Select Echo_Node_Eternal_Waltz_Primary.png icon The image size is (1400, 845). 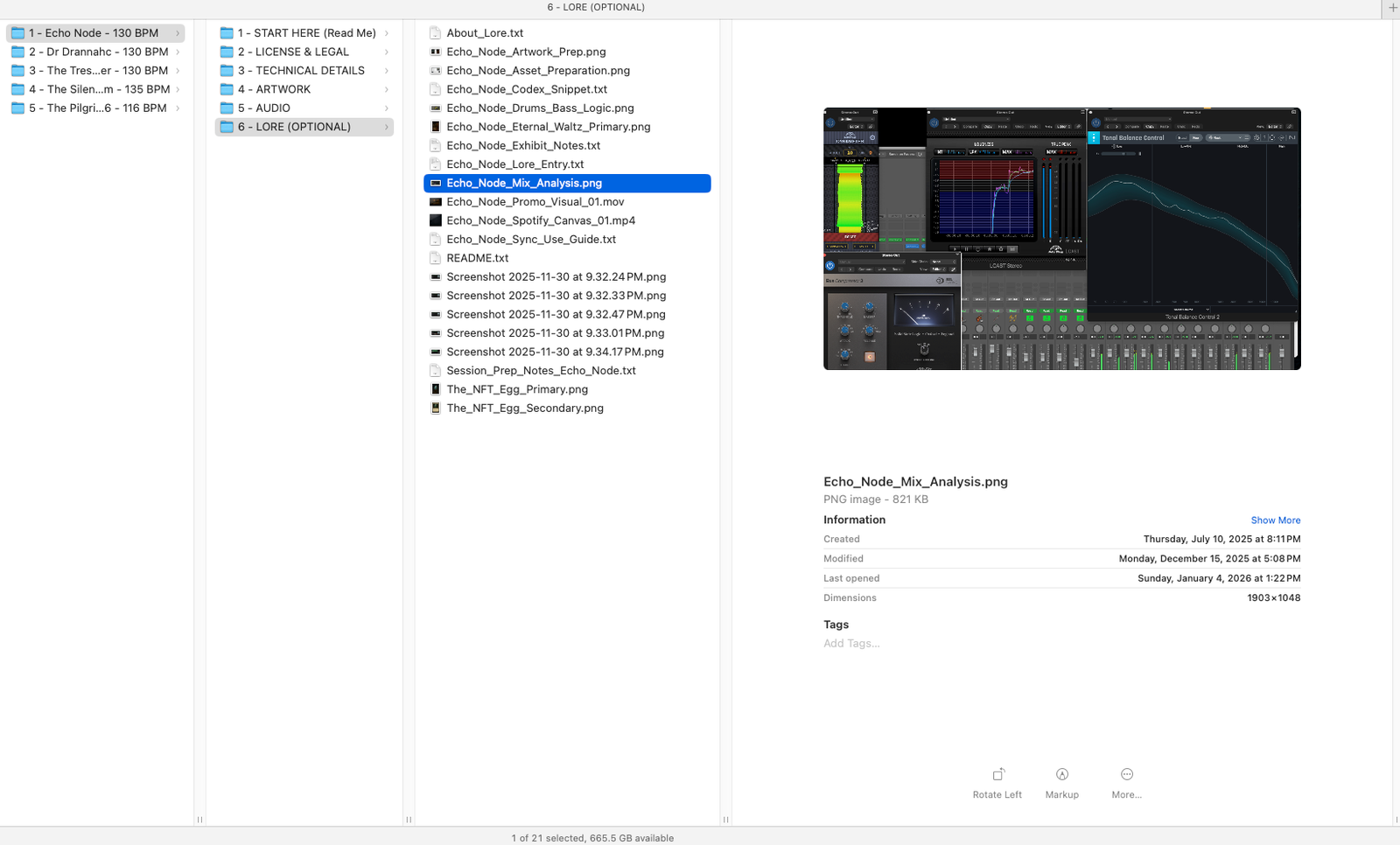435,127
